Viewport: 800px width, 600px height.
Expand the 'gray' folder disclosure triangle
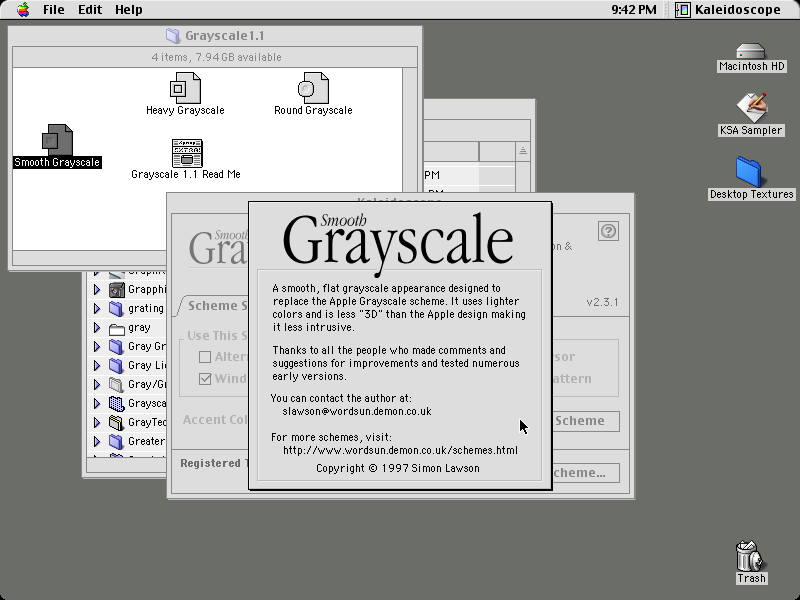[x=97, y=328]
